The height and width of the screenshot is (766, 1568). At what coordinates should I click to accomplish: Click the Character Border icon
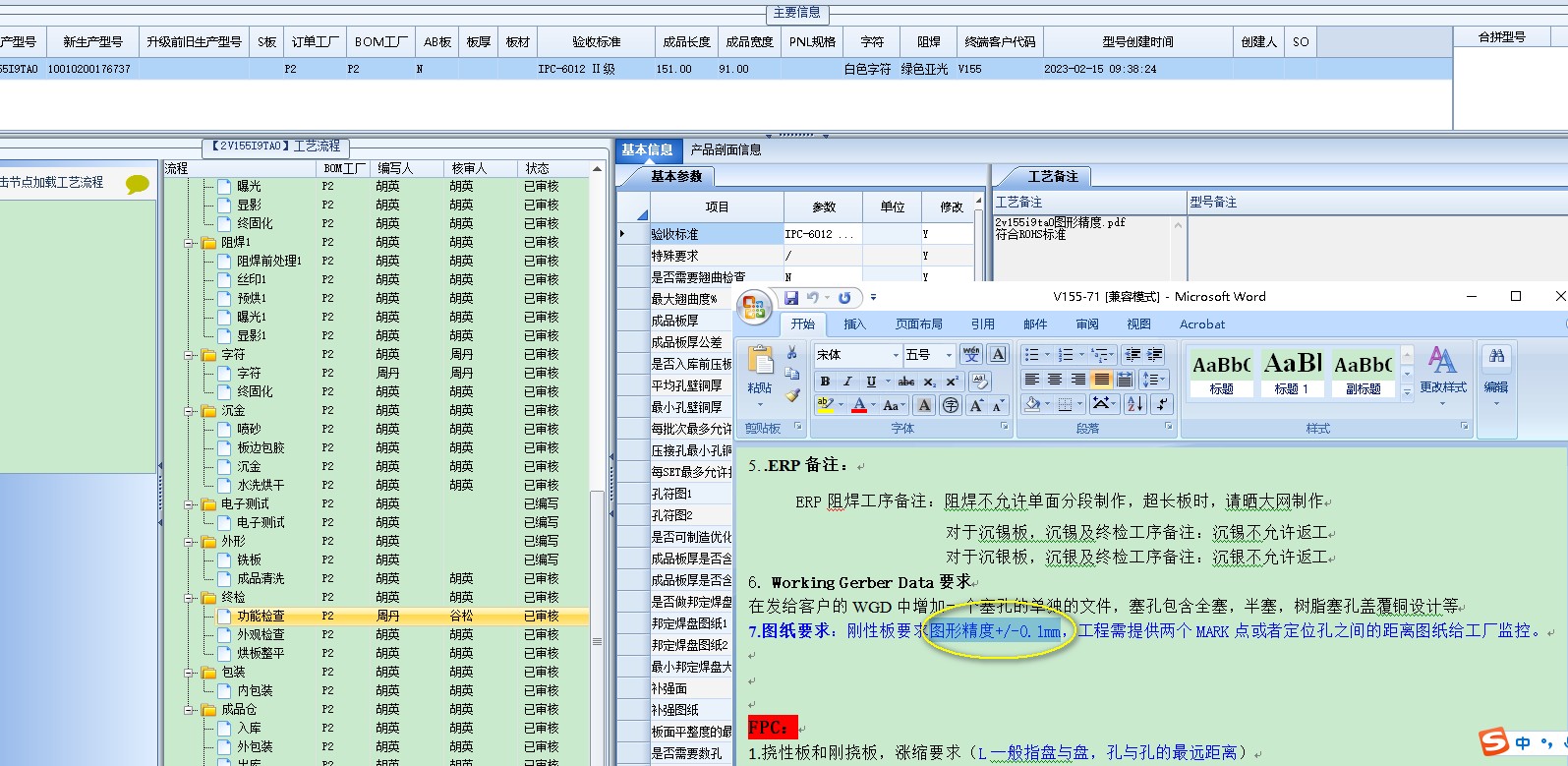click(998, 354)
